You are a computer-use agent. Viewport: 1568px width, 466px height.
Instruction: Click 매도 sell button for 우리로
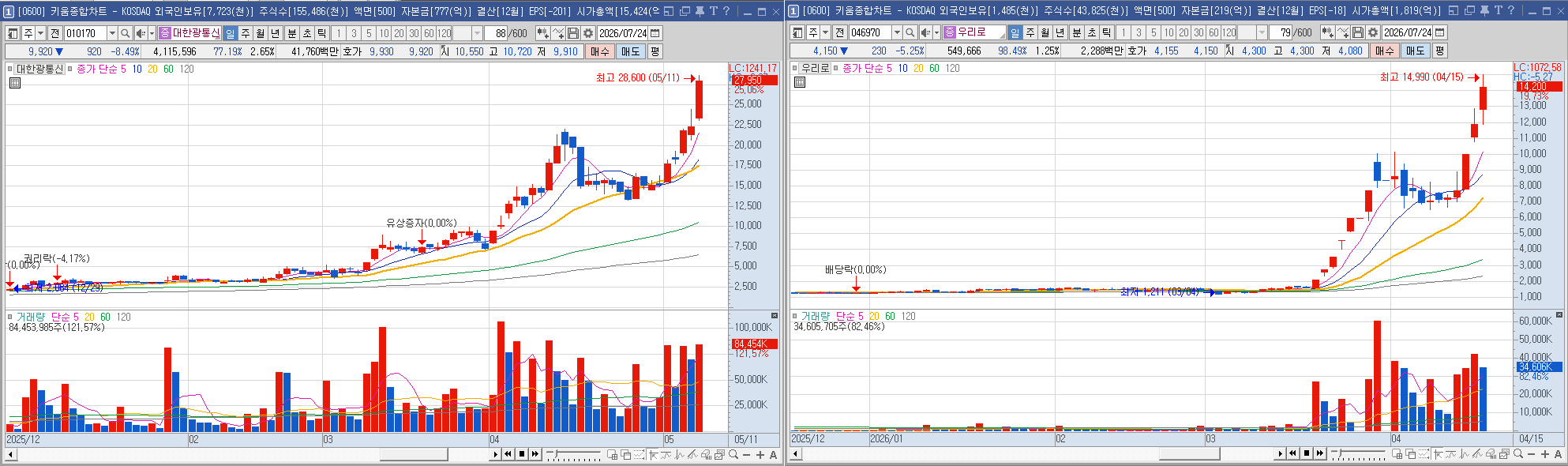click(x=1415, y=51)
